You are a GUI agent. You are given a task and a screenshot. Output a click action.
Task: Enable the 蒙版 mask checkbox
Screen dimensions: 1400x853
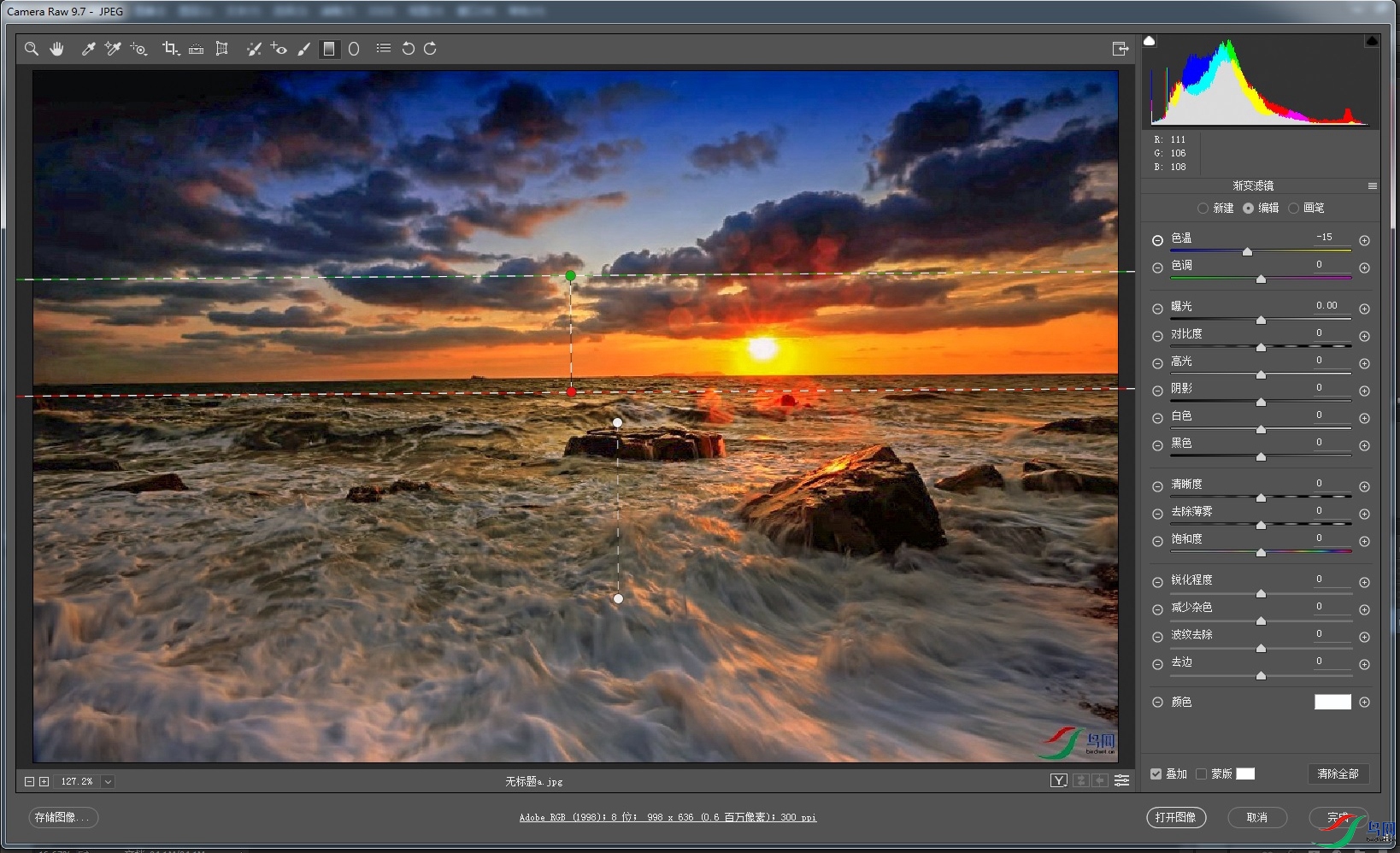[x=1201, y=774]
